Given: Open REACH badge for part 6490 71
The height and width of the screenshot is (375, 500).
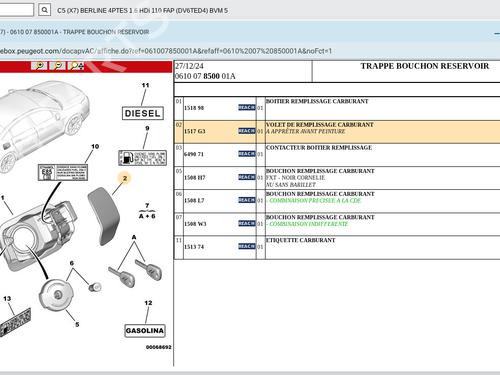Looking at the screenshot, I should tap(247, 154).
